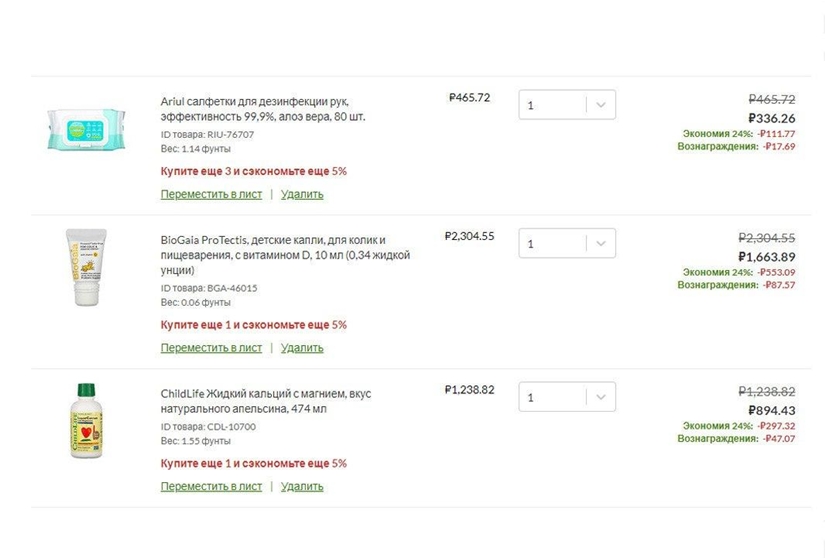Expand quantity dropdown arrow for Ariul wipes
Screen dimensions: 825x558
click(x=600, y=105)
